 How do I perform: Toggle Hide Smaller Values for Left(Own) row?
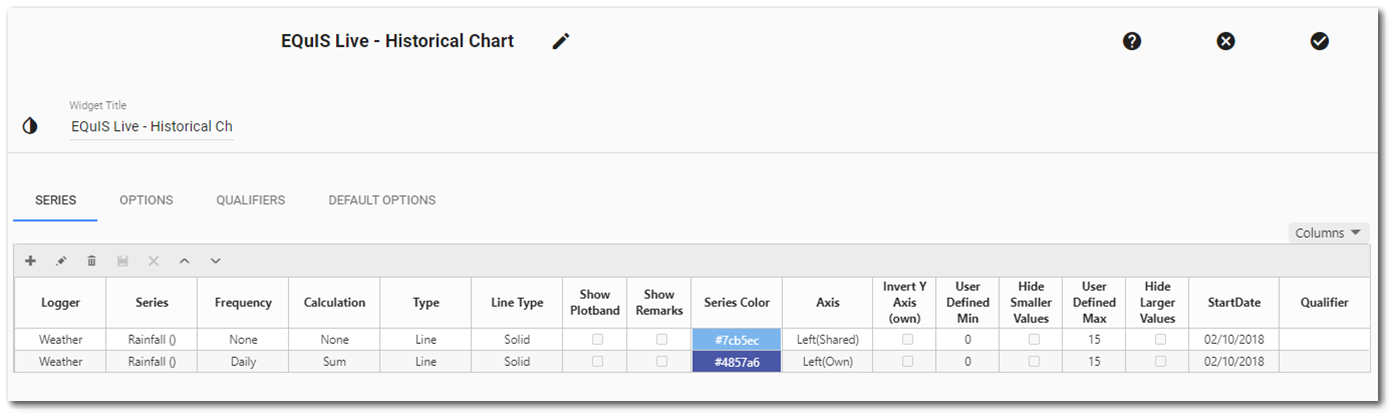1034,361
